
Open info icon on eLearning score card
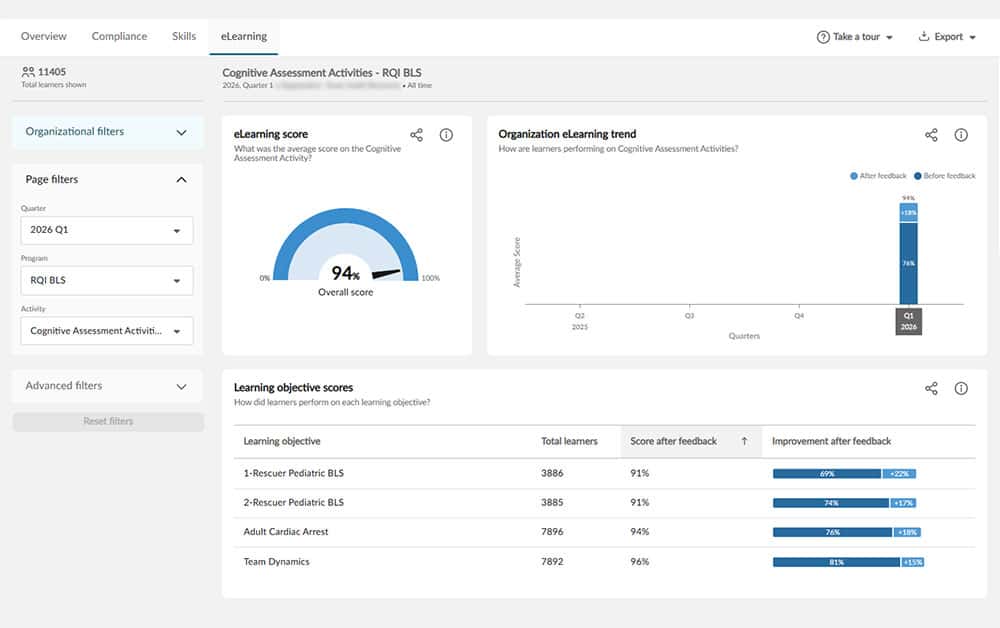[446, 135]
